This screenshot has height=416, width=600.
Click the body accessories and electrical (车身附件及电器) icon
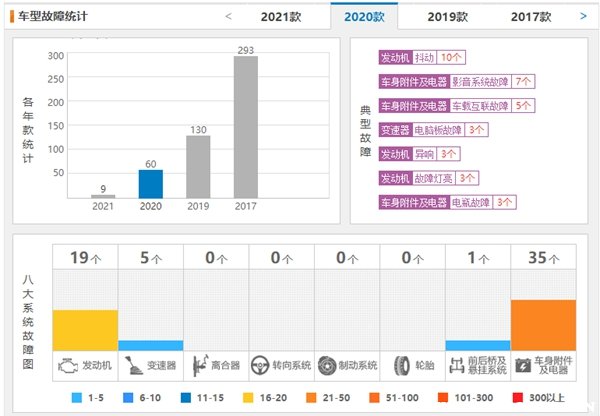521,365
